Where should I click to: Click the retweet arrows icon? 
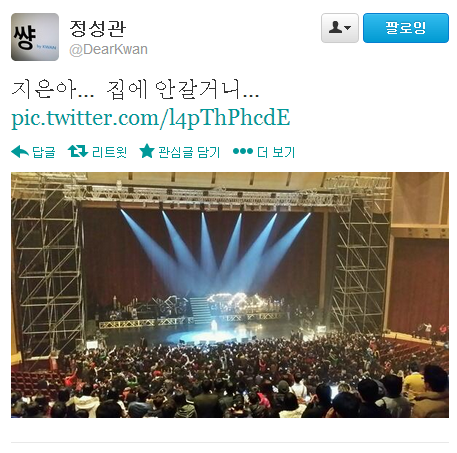pos(78,151)
